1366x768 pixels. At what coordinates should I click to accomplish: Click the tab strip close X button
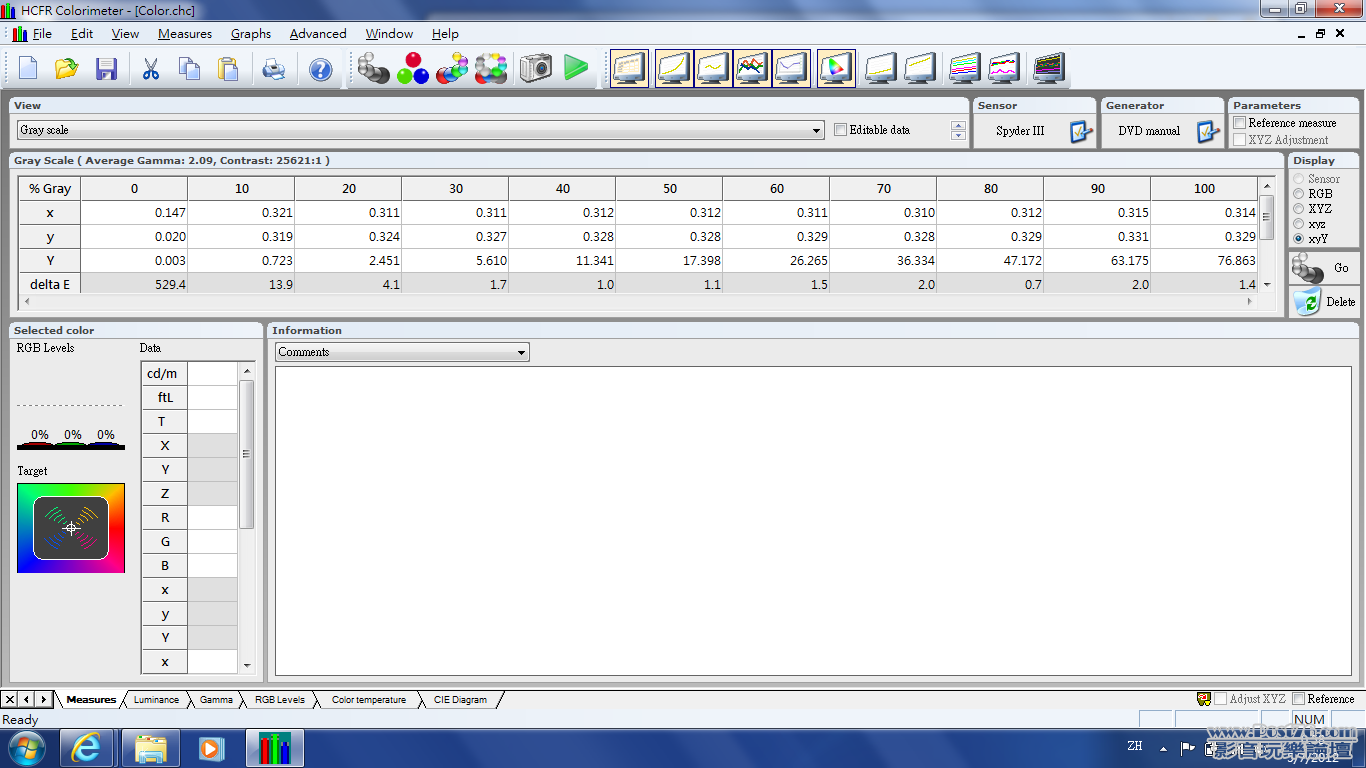click(10, 699)
